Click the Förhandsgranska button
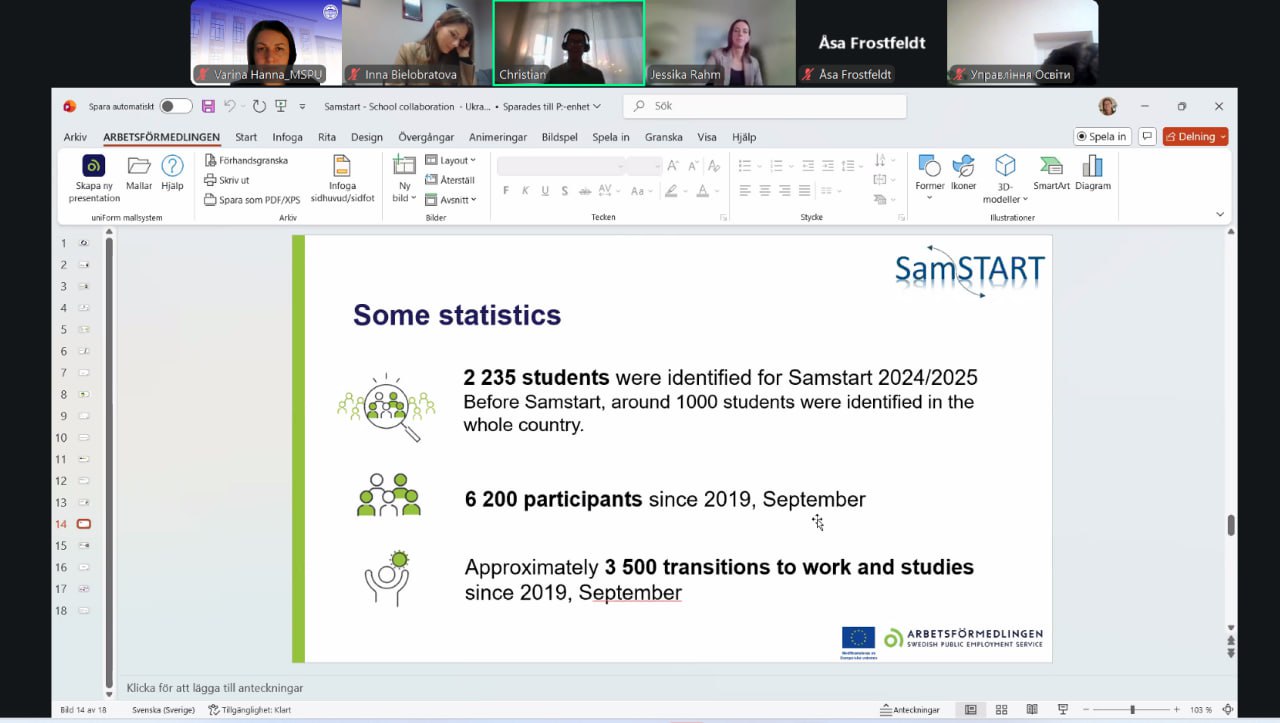Image resolution: width=1280 pixels, height=723 pixels. [x=246, y=160]
